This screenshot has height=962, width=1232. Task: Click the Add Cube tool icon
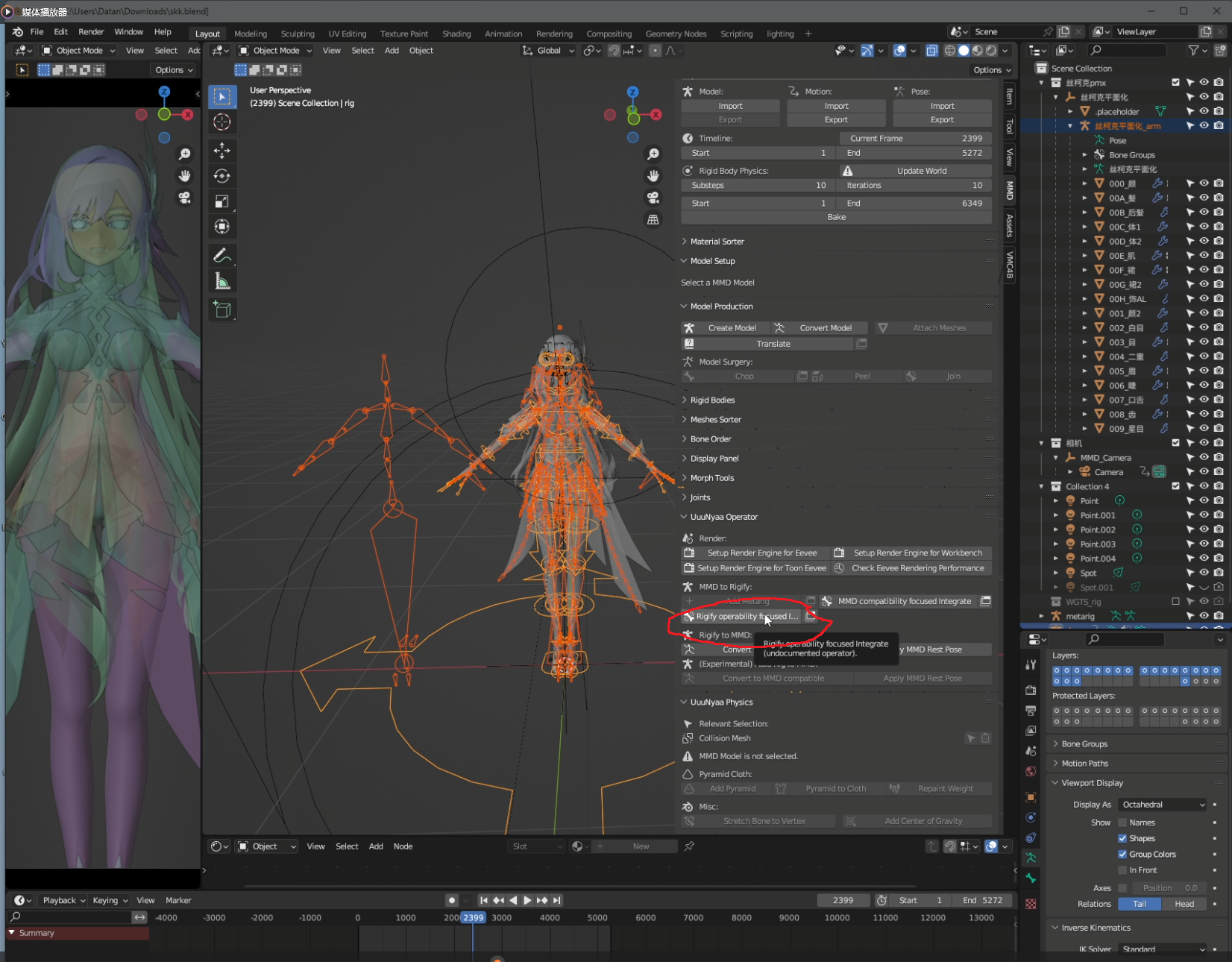pos(221,309)
